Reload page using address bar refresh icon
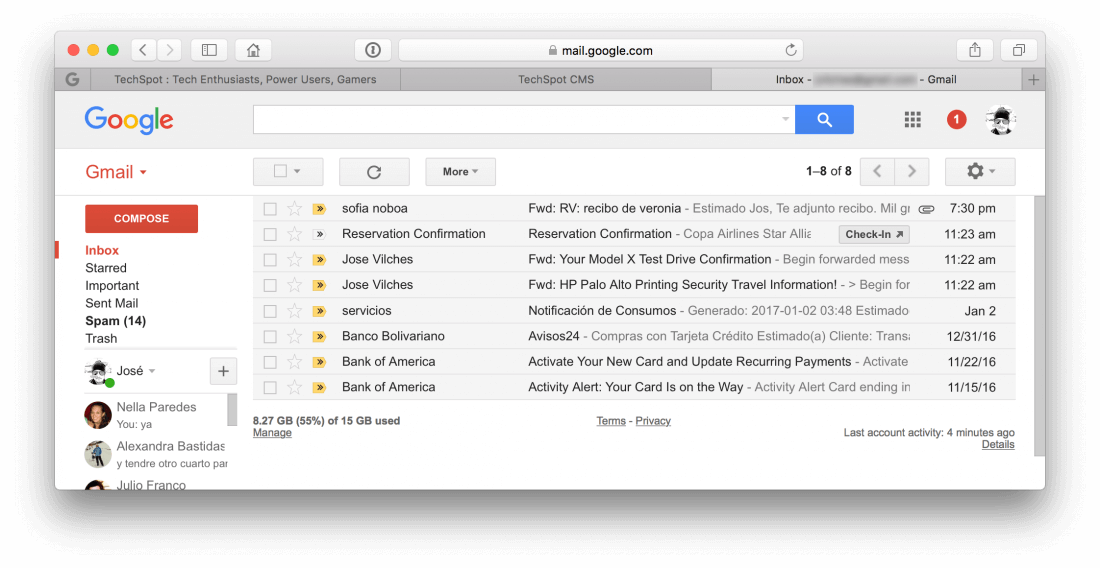Image resolution: width=1100 pixels, height=568 pixels. tap(791, 50)
